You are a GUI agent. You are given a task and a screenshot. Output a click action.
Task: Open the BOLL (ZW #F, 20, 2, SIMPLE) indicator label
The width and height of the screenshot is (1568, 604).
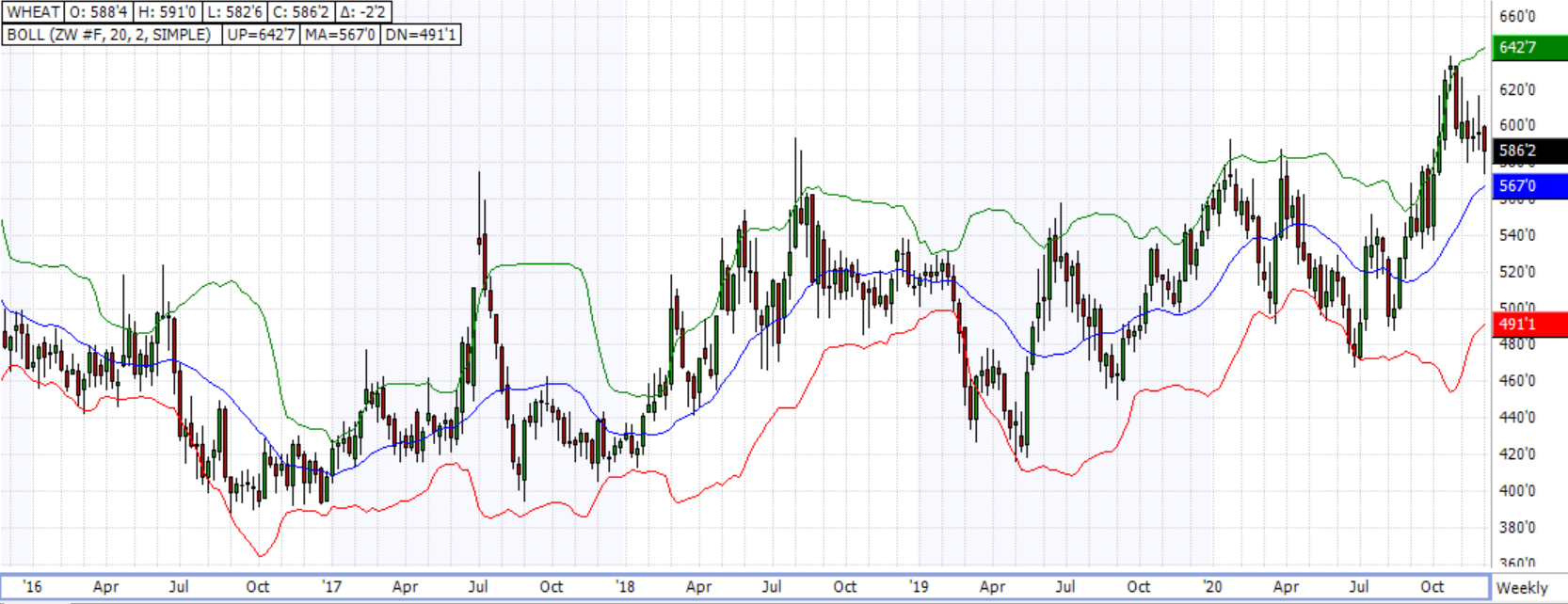[x=112, y=35]
